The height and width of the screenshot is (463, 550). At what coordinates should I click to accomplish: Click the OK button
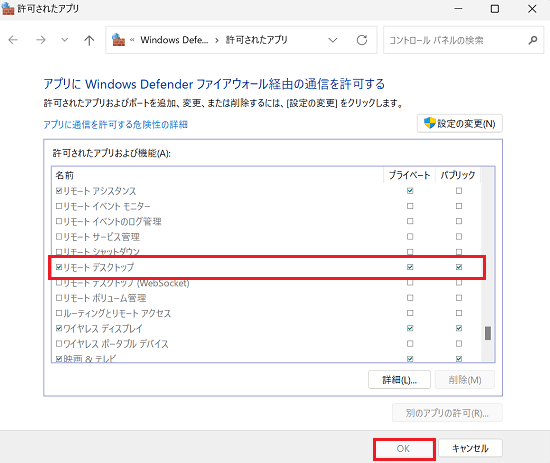coord(404,449)
